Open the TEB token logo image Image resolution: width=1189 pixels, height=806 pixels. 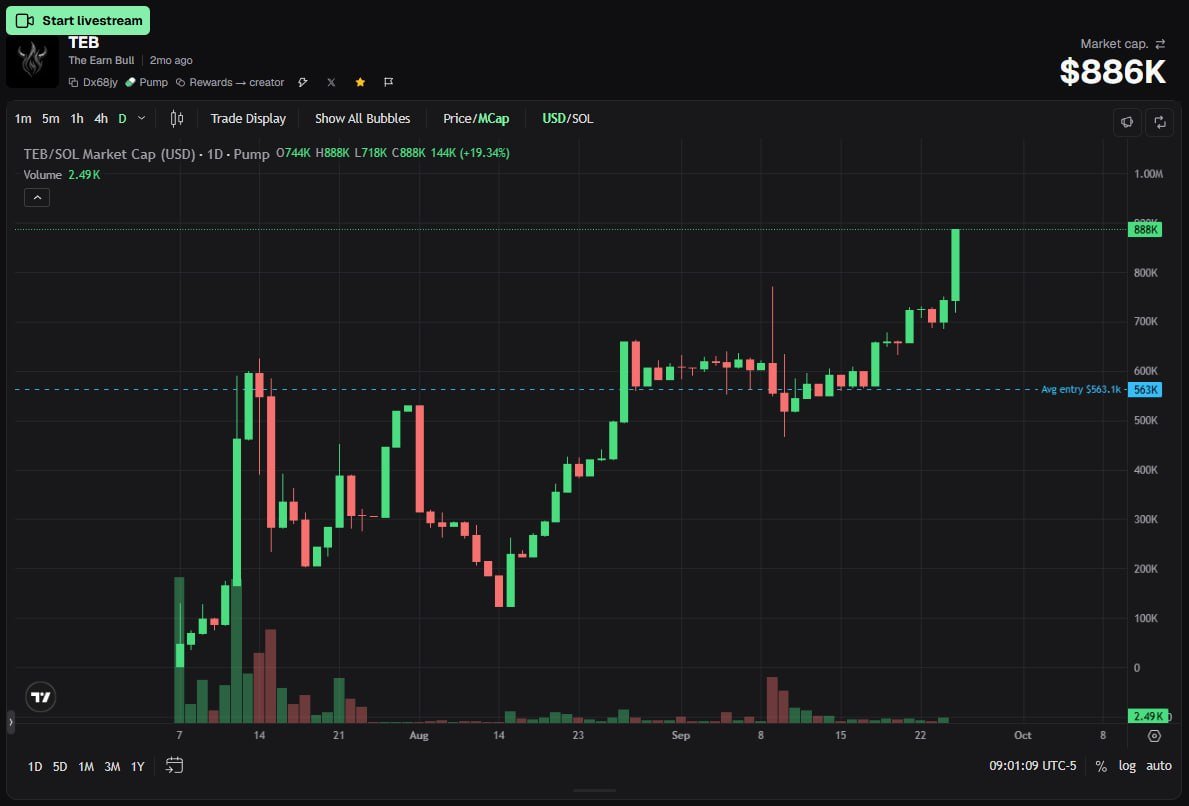click(32, 61)
